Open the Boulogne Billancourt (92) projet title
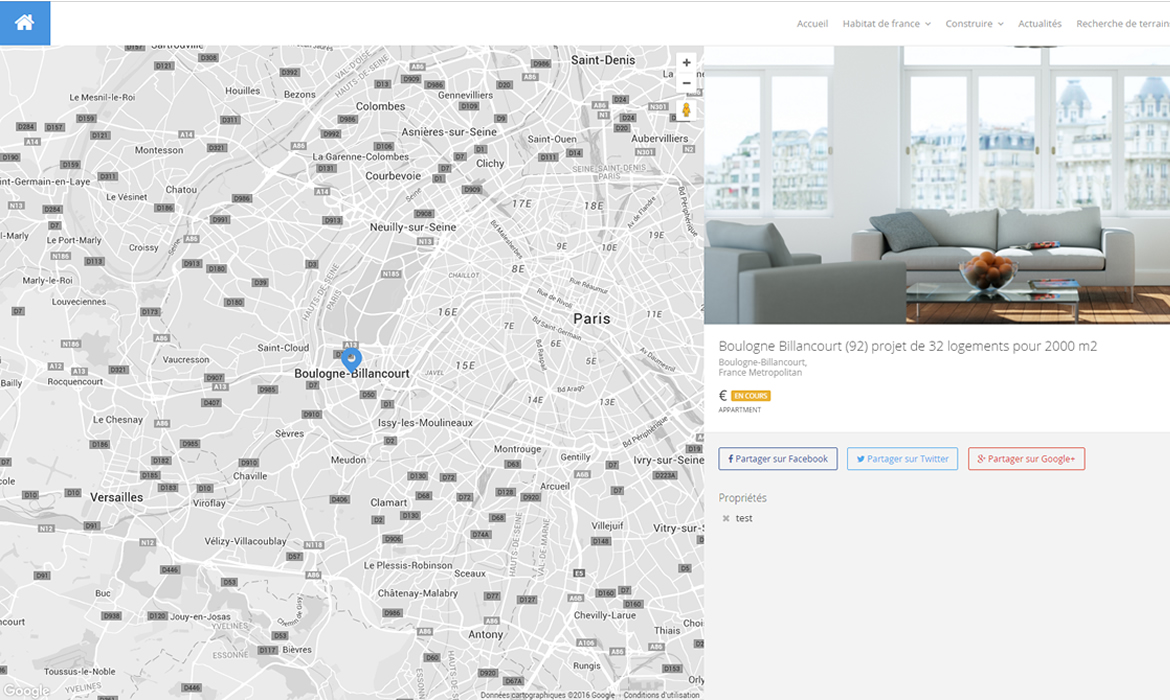 [x=907, y=346]
